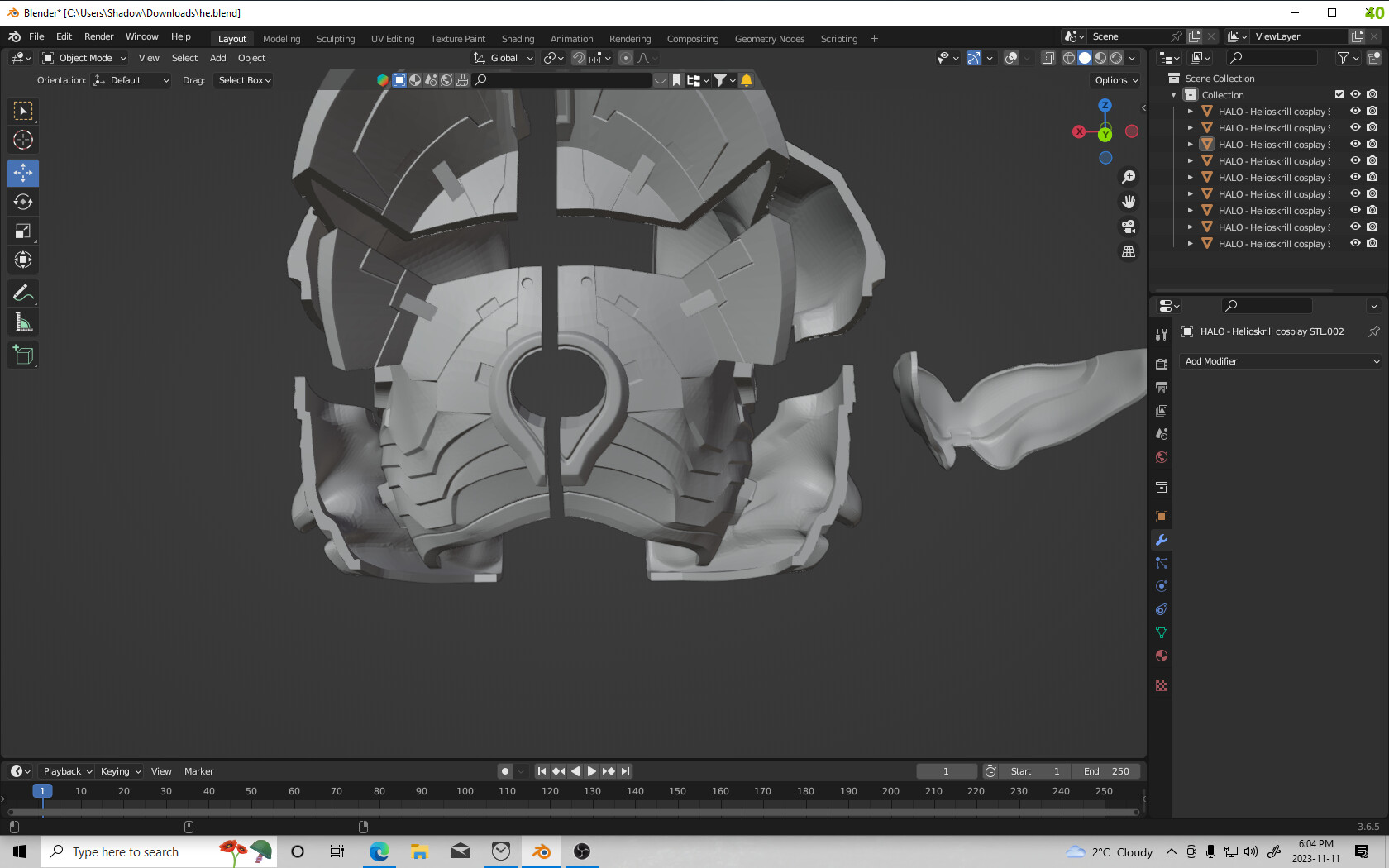Open the viewport shading options dropdown
1389x868 pixels.
(1133, 58)
